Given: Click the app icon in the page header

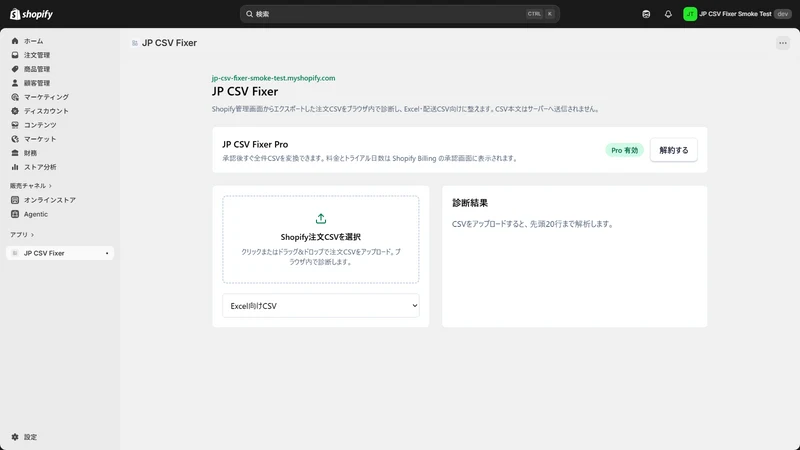Looking at the screenshot, I should 135,43.
